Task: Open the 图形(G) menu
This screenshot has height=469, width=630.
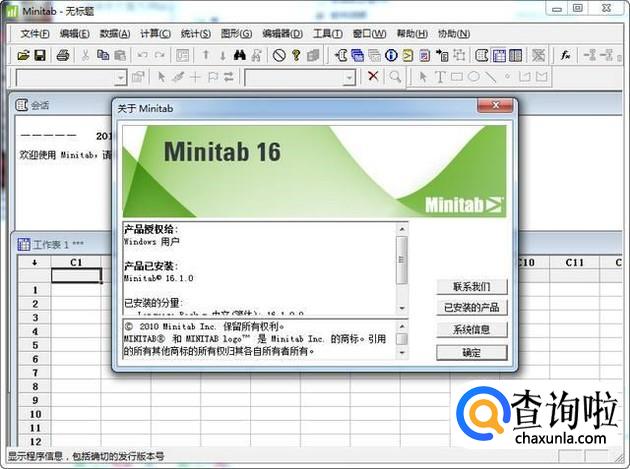Action: (x=236, y=34)
